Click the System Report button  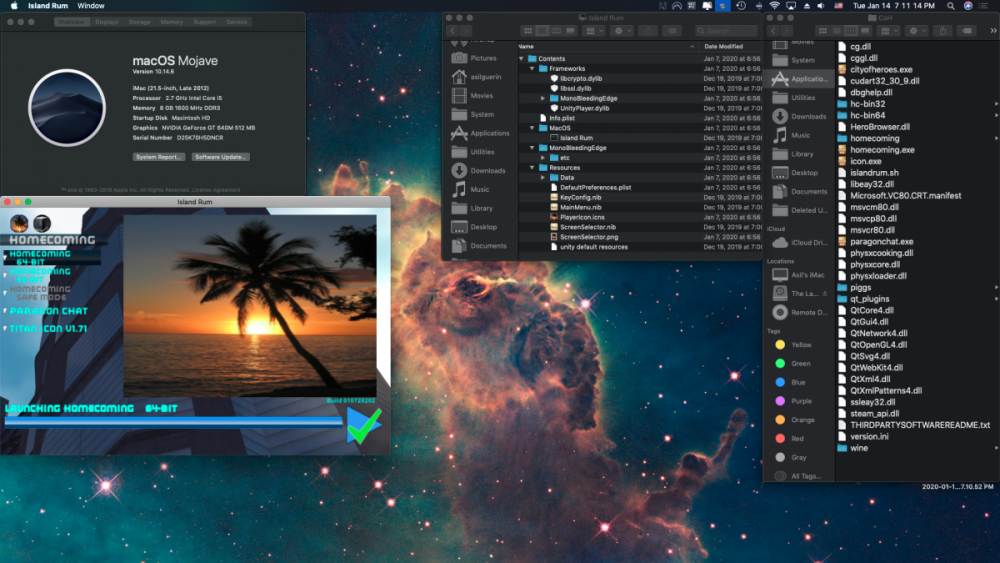coord(159,157)
